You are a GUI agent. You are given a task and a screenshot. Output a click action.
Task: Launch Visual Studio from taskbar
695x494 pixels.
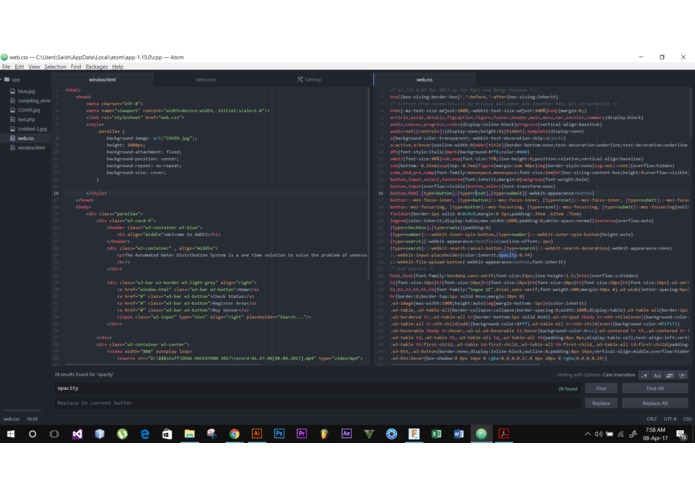click(x=77, y=434)
